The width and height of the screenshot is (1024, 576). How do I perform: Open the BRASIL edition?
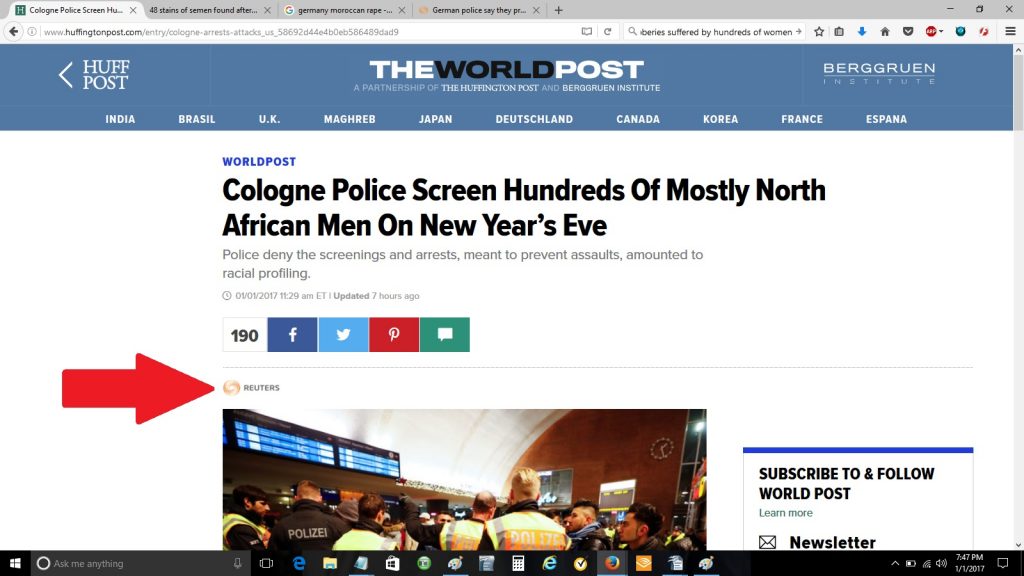tap(197, 119)
